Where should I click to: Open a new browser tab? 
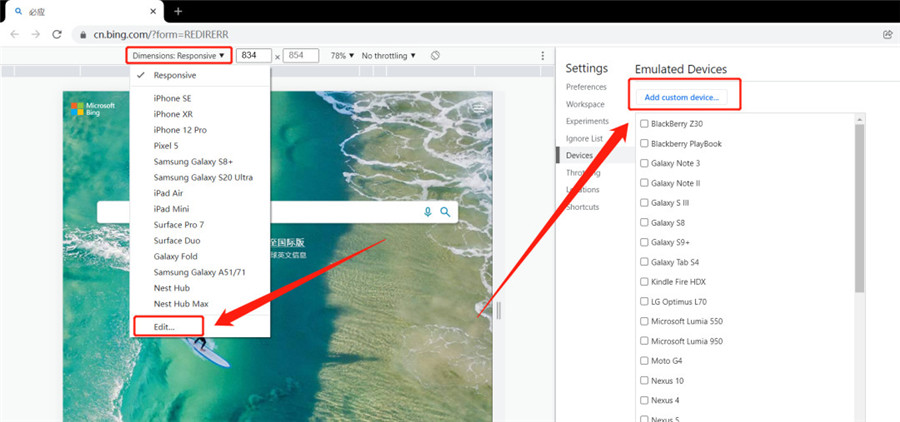(x=178, y=11)
